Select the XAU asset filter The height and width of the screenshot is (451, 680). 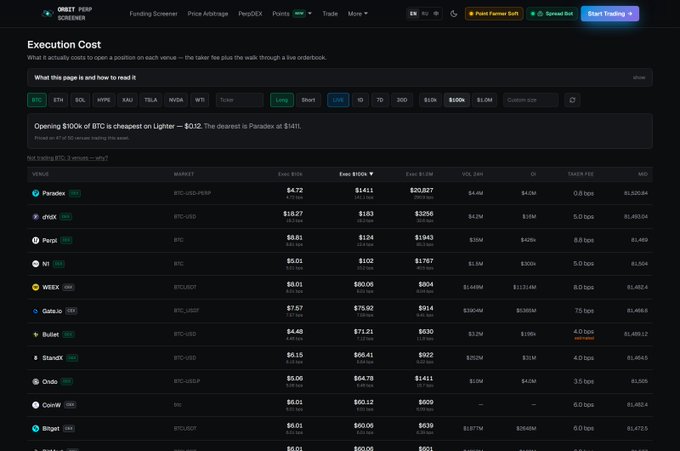pos(128,100)
